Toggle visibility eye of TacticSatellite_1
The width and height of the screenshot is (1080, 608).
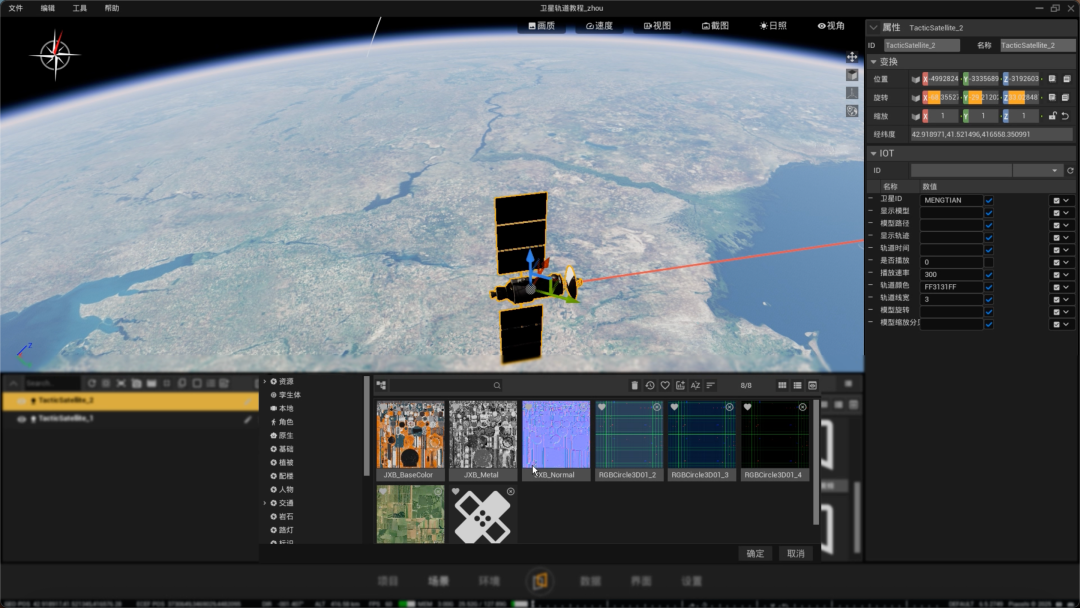click(x=21, y=419)
